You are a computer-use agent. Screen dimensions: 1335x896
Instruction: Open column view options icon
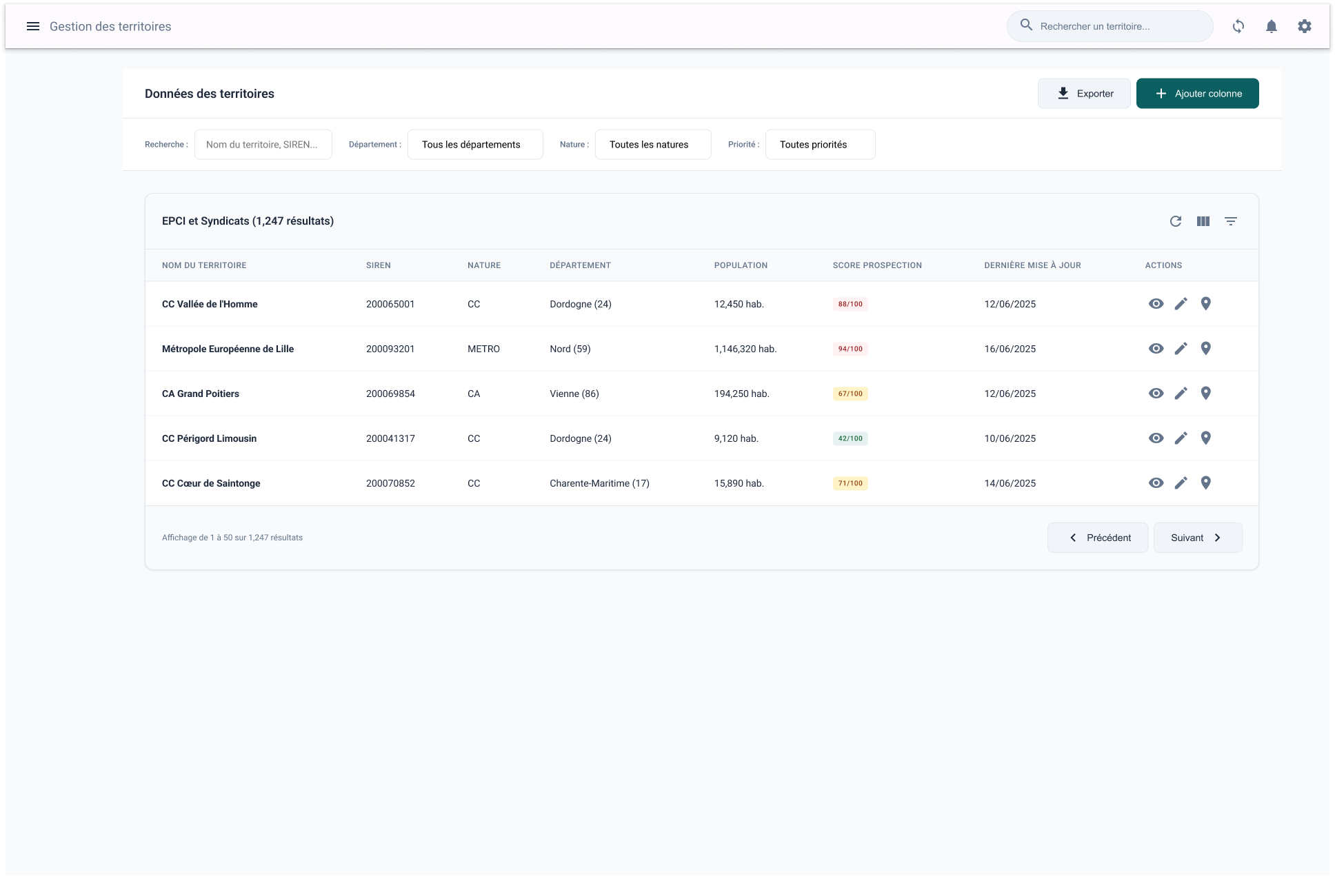pos(1203,221)
